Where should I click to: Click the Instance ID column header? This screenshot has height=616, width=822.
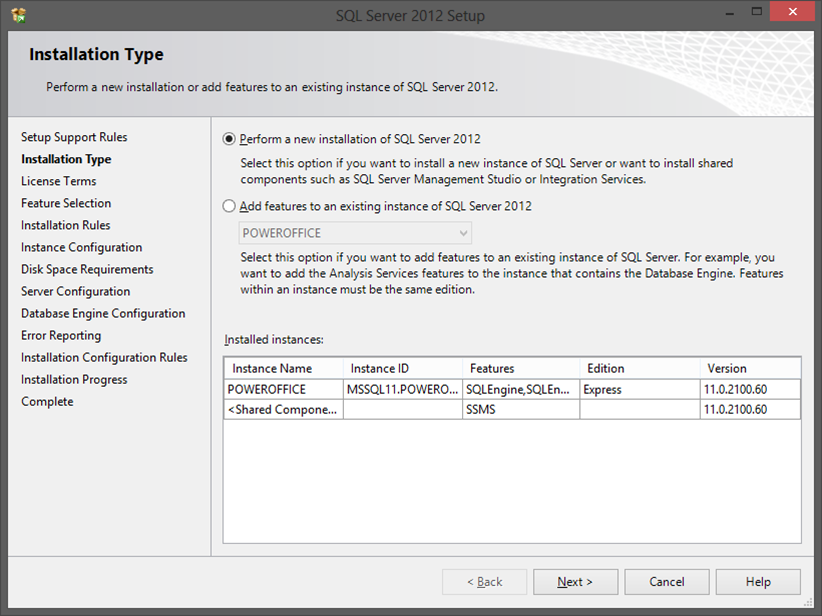point(403,369)
